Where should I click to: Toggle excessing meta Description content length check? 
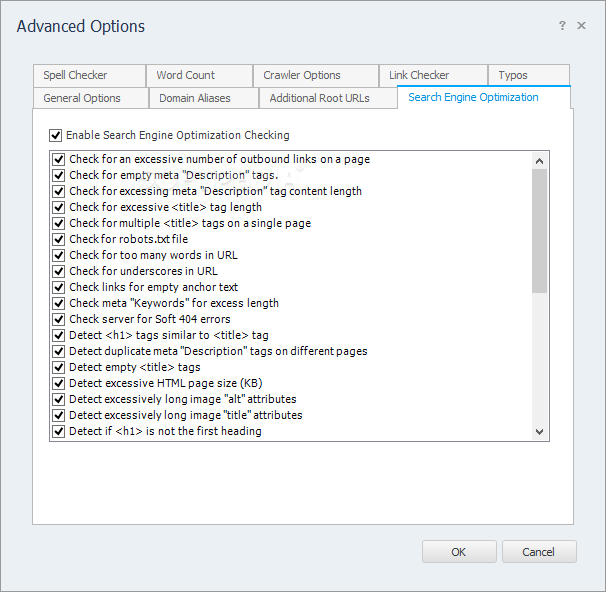point(58,191)
